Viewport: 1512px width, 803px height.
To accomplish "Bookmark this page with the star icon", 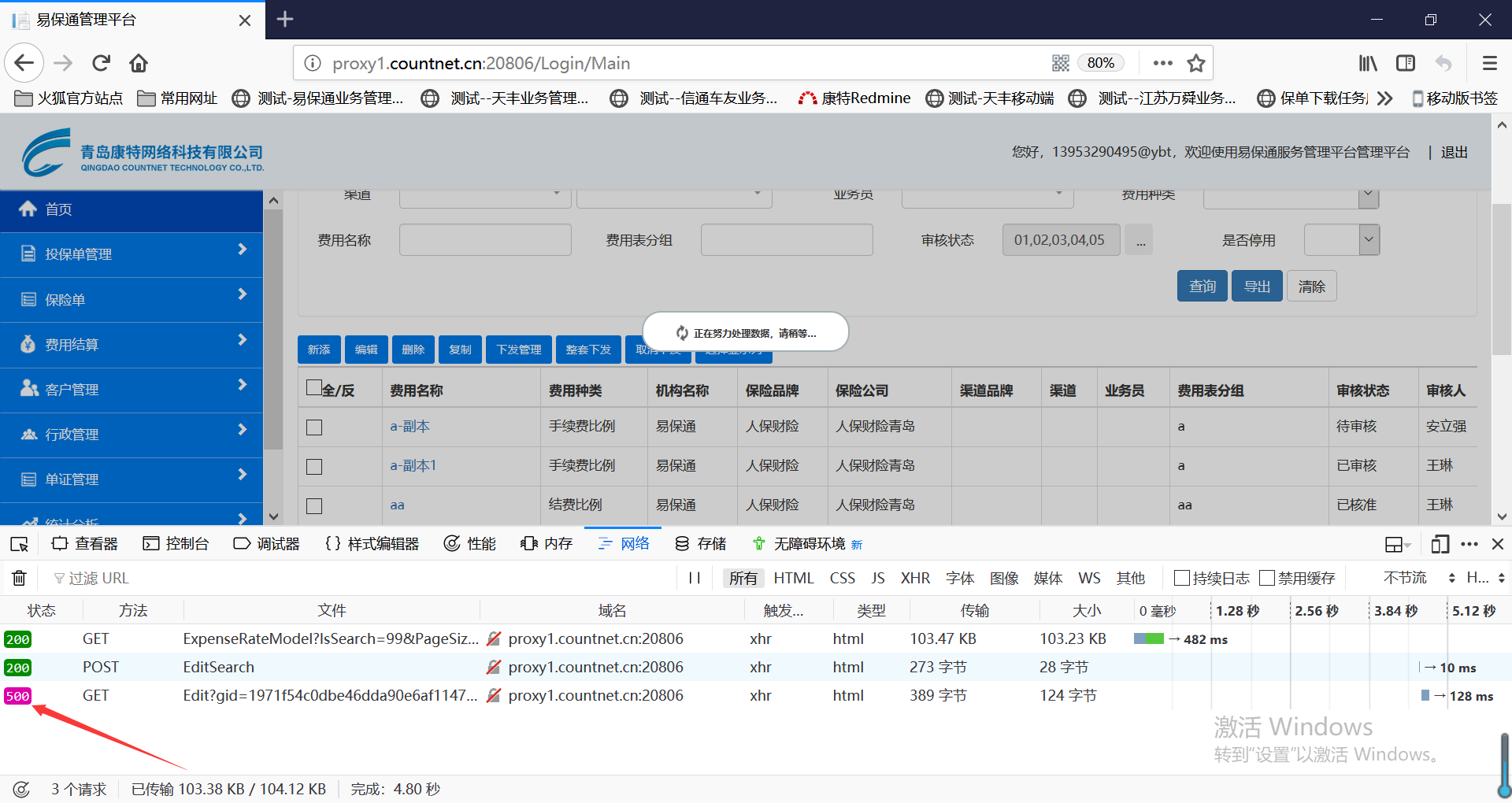I will (x=1196, y=63).
